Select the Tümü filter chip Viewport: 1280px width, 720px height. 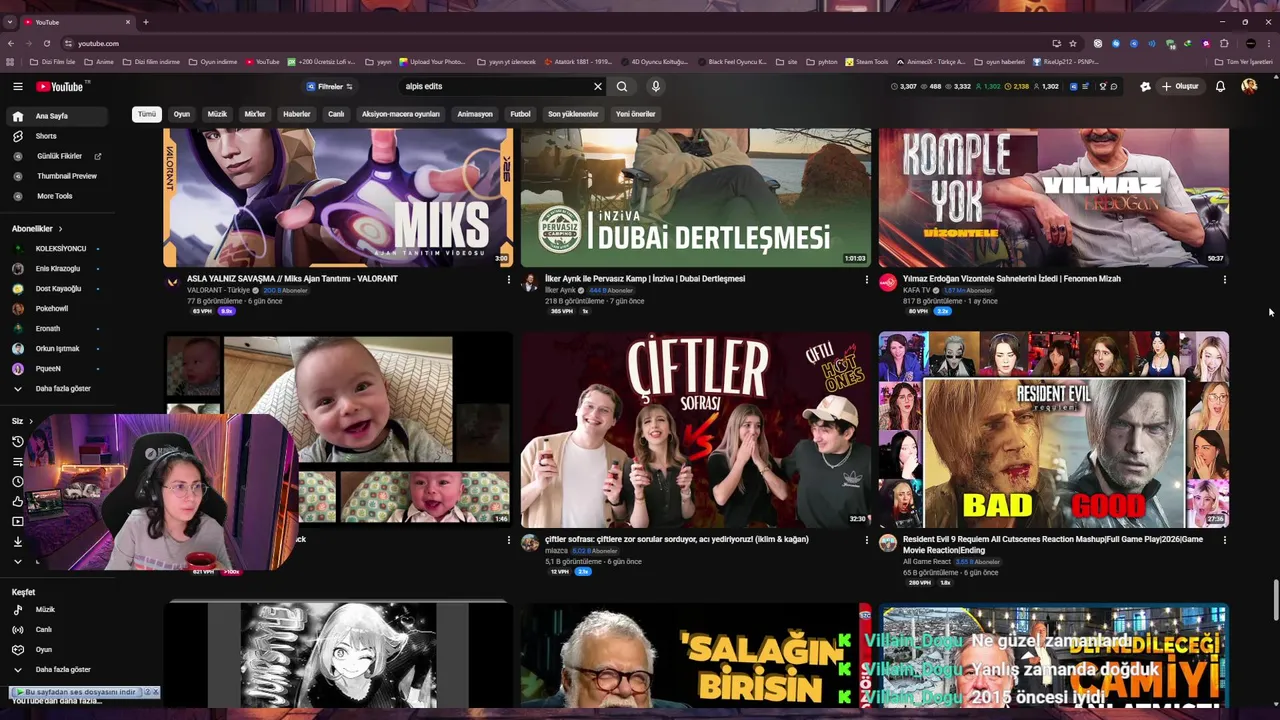click(x=147, y=114)
